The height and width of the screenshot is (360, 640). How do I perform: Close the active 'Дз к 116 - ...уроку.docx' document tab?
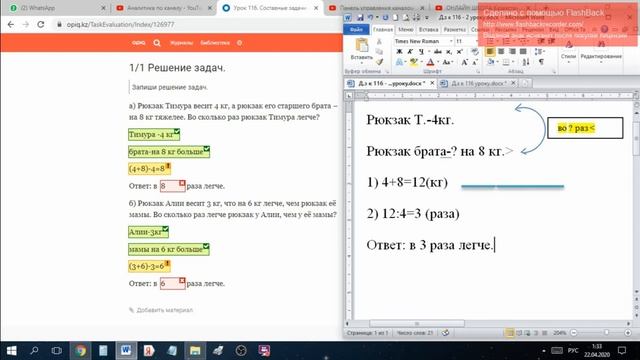point(432,83)
